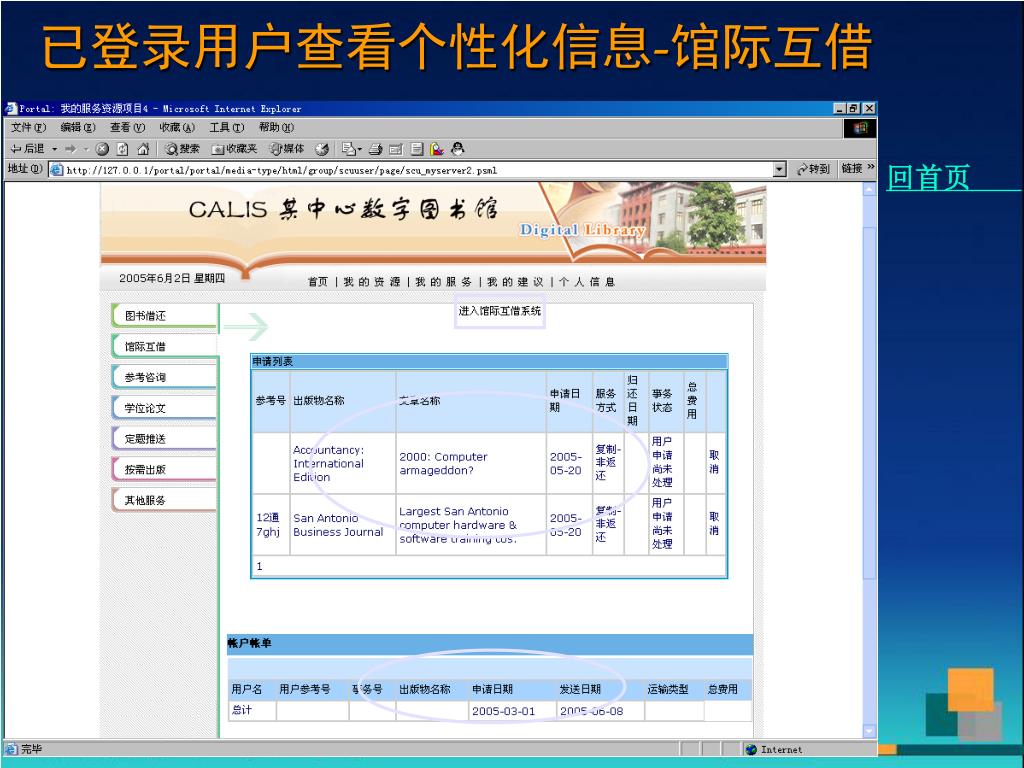Click the Print icon in toolbar
Image resolution: width=1024 pixels, height=768 pixels.
(x=375, y=149)
